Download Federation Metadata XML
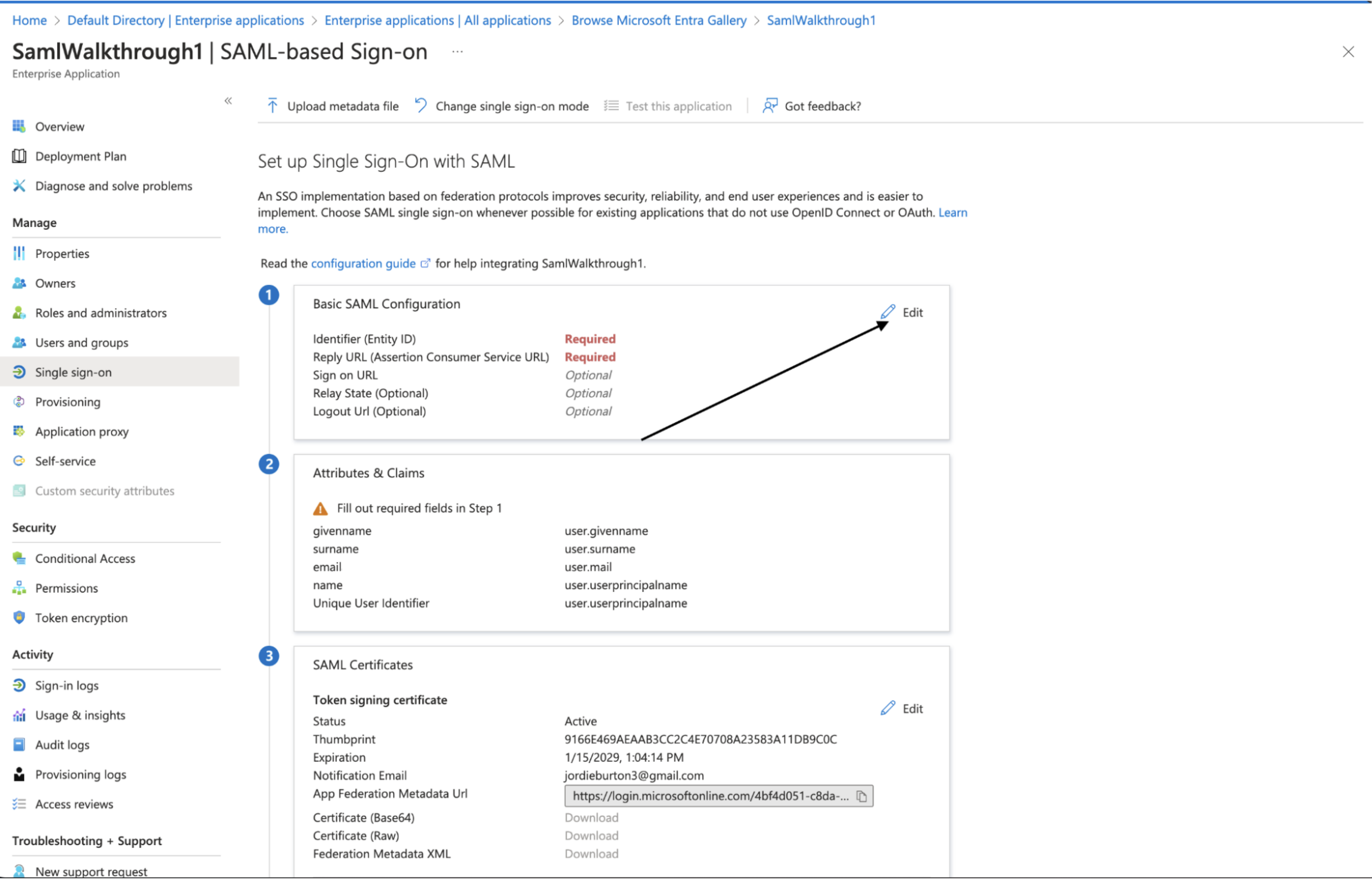Image resolution: width=1372 pixels, height=881 pixels. tap(591, 855)
